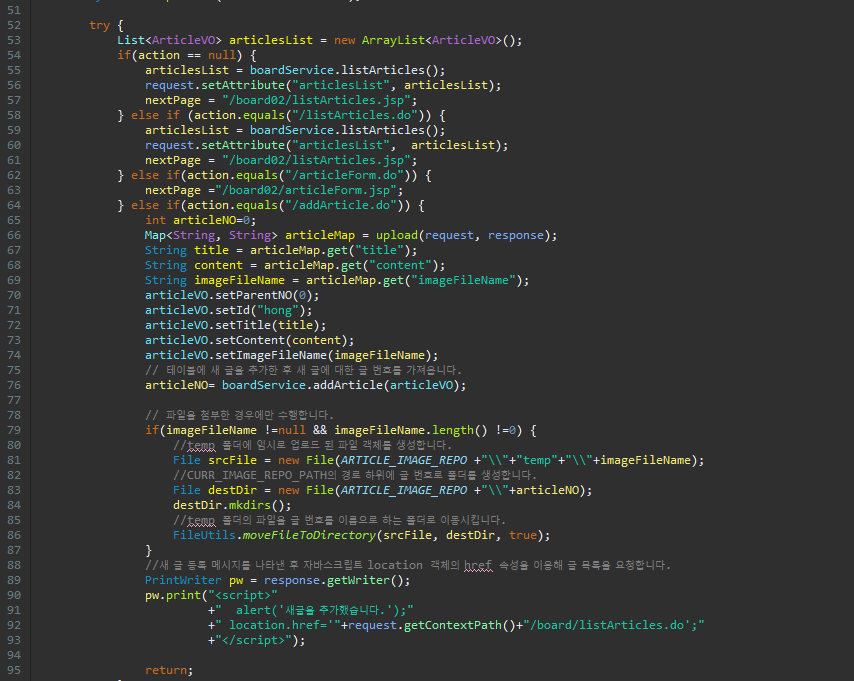The width and height of the screenshot is (854, 681).
Task: Click 'articleVO.setContent(content)' on line 73
Action: click(x=246, y=340)
